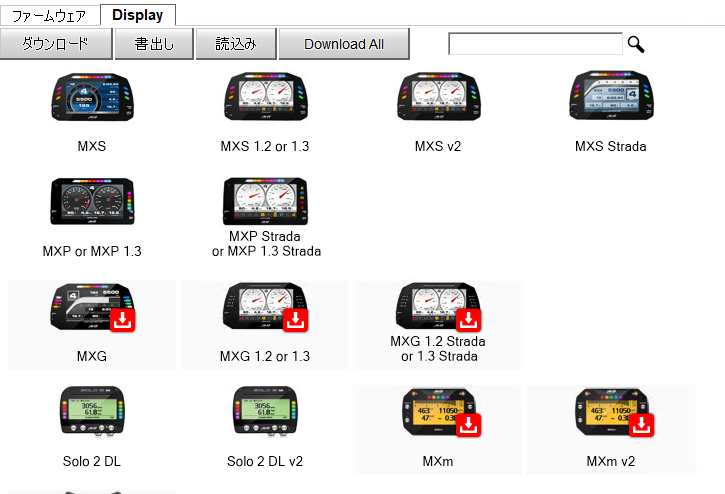Click the Download All button

click(x=344, y=44)
